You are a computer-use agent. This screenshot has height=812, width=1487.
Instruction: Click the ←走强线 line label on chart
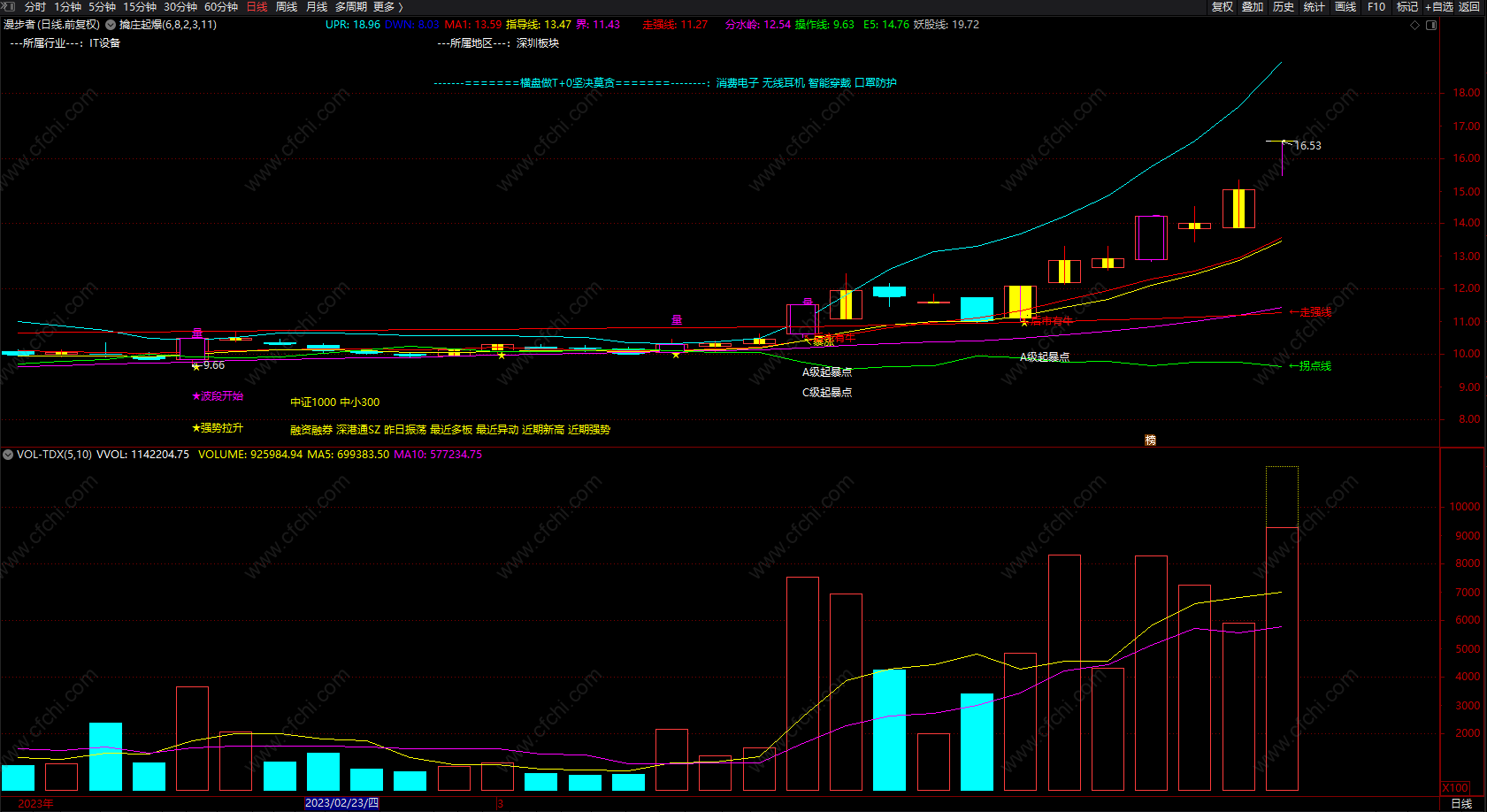(1310, 312)
